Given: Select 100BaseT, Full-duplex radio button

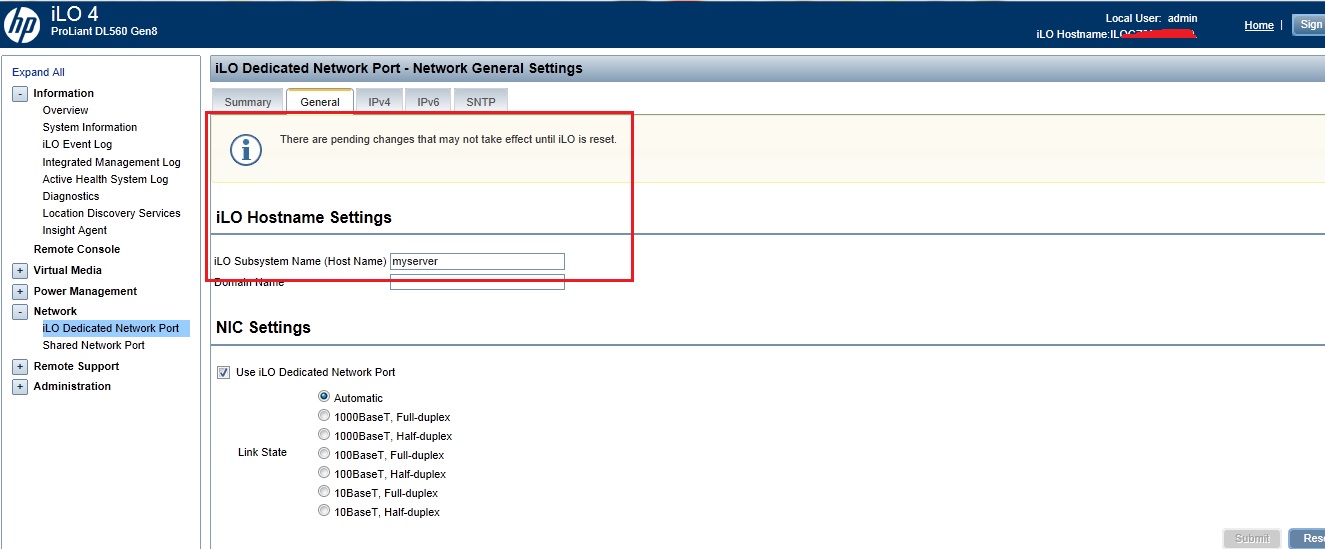Looking at the screenshot, I should click(324, 454).
